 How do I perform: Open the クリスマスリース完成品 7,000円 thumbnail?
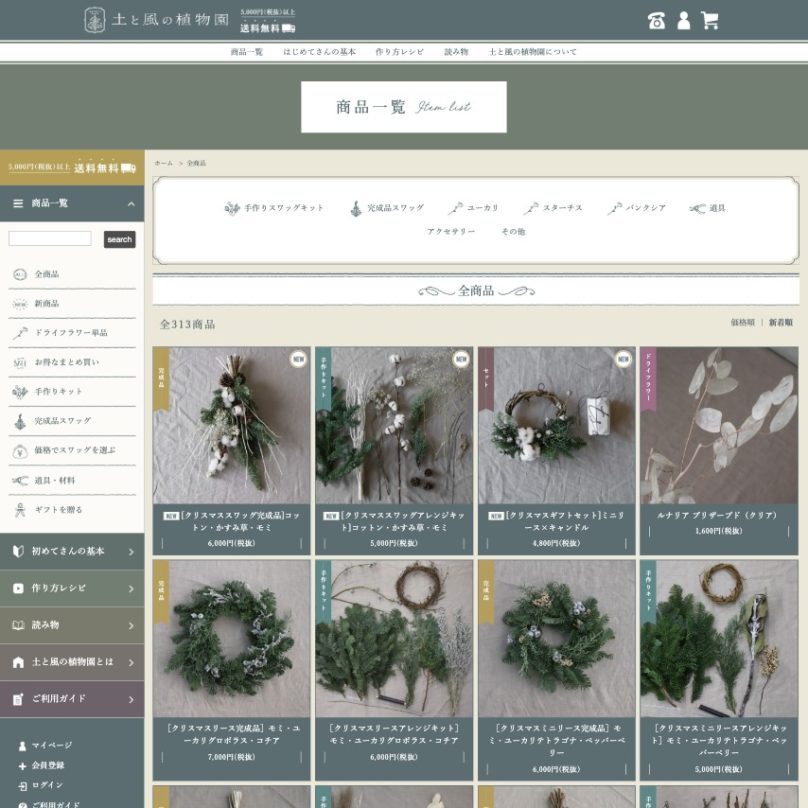pos(231,639)
